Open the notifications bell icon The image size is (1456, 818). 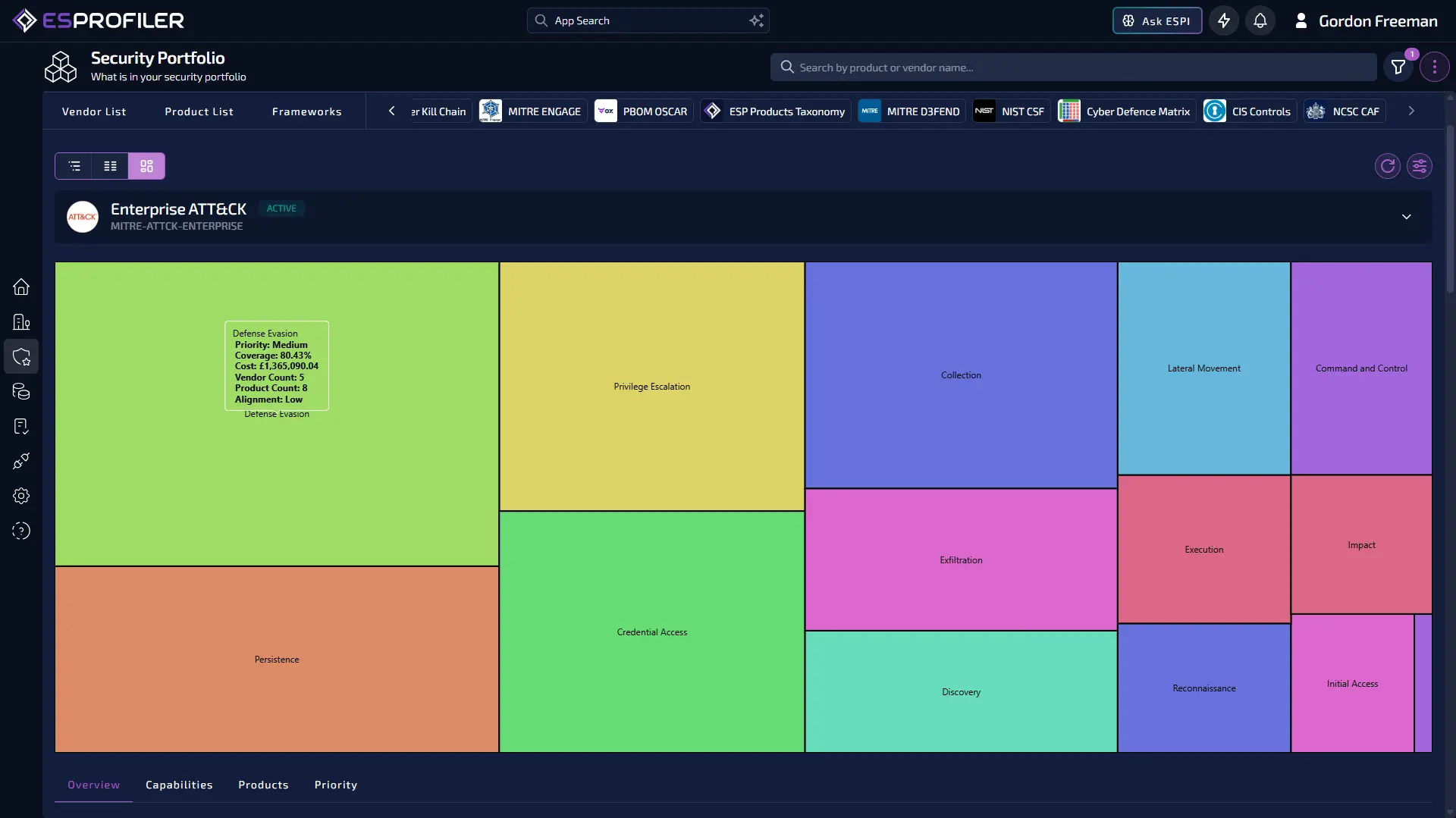(x=1260, y=20)
